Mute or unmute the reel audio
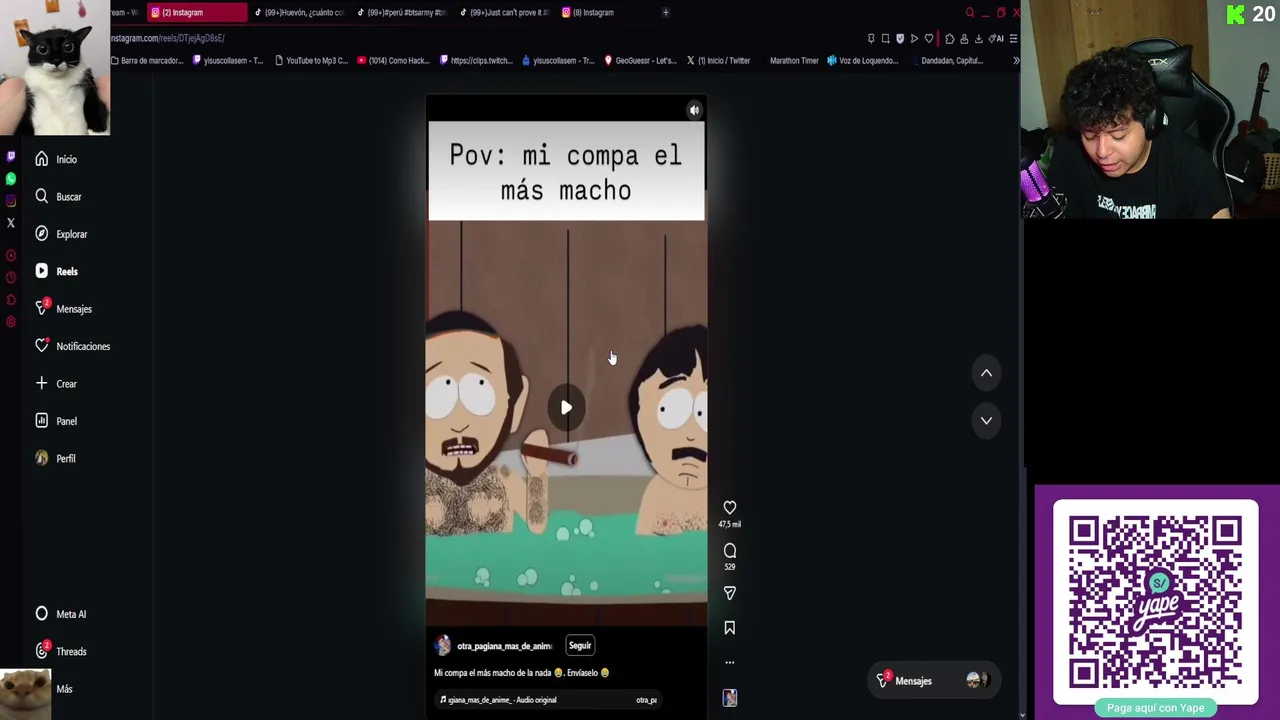This screenshot has width=1280, height=720. [x=694, y=111]
